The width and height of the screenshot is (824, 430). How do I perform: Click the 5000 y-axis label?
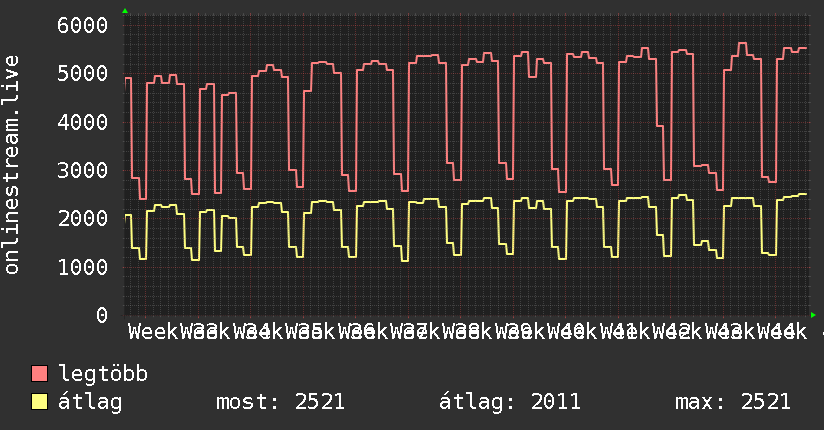click(x=83, y=73)
